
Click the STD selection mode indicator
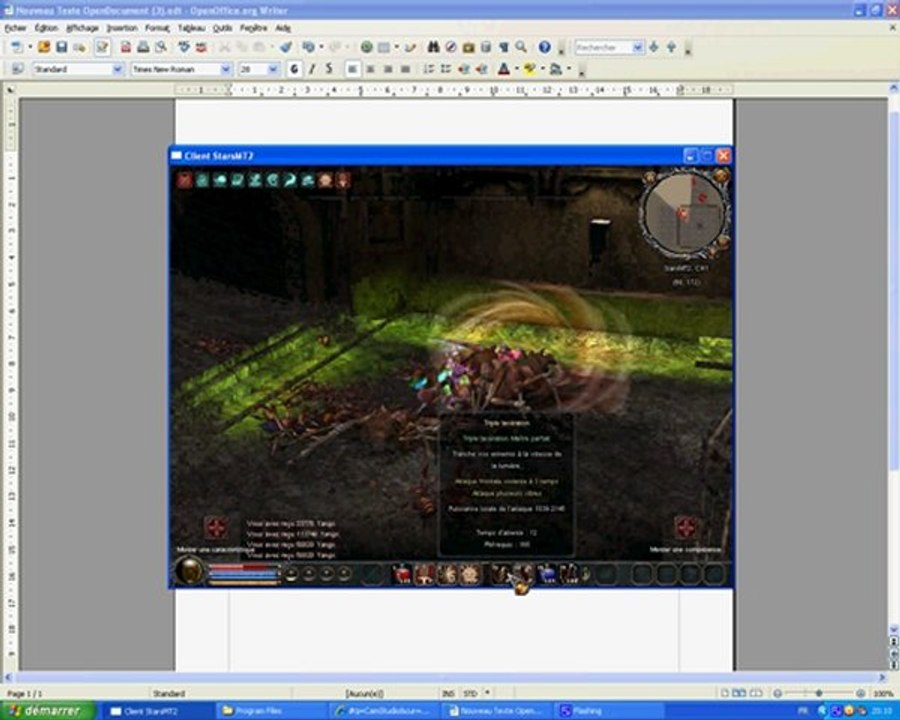pos(470,694)
